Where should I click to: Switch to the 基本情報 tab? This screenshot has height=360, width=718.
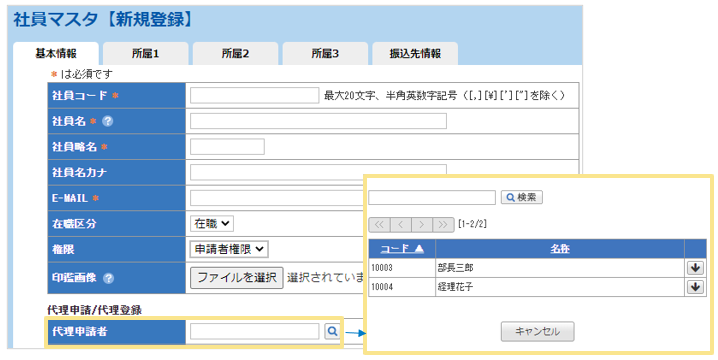pos(56,54)
